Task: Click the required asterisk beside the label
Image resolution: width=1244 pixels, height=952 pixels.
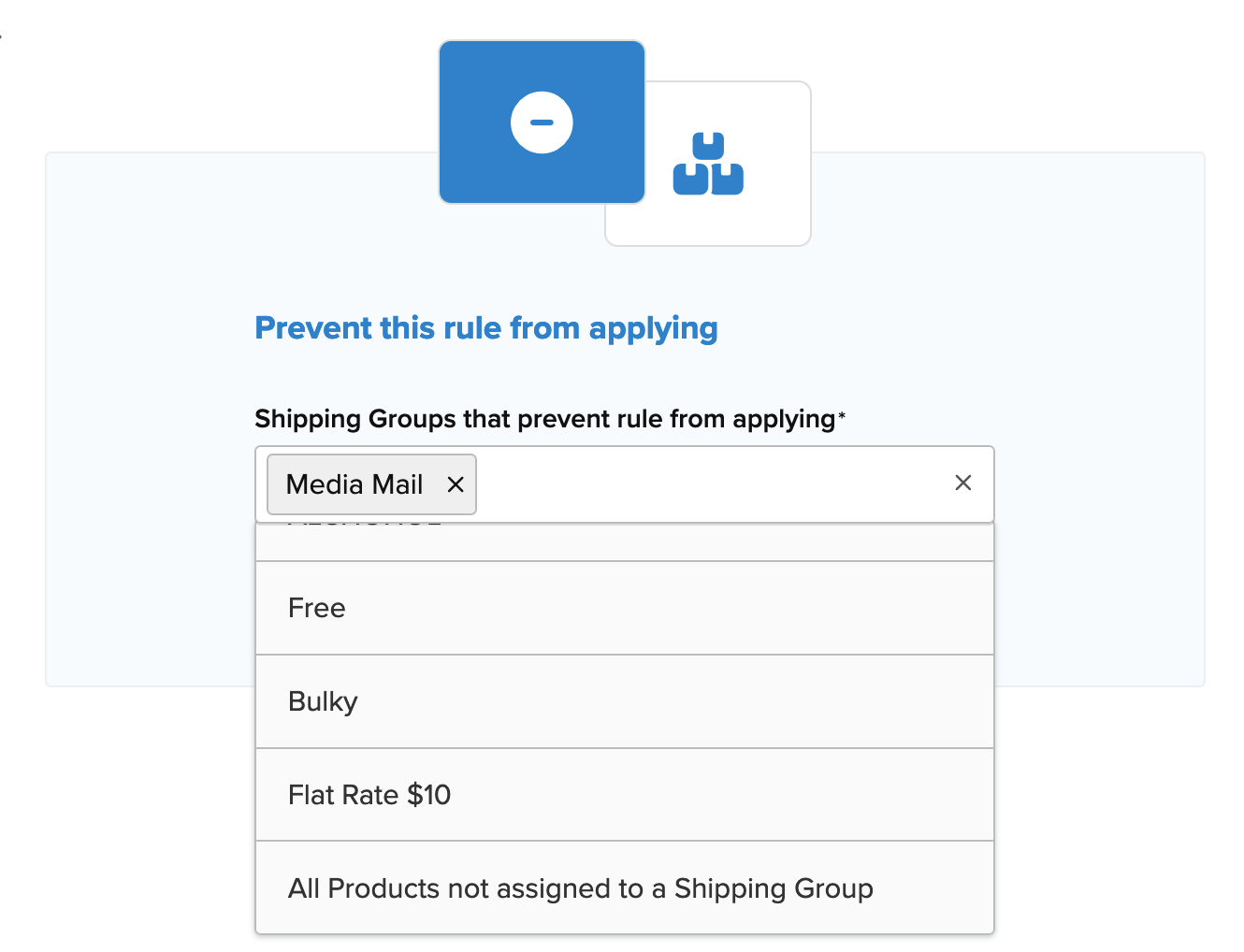Action: (x=842, y=415)
